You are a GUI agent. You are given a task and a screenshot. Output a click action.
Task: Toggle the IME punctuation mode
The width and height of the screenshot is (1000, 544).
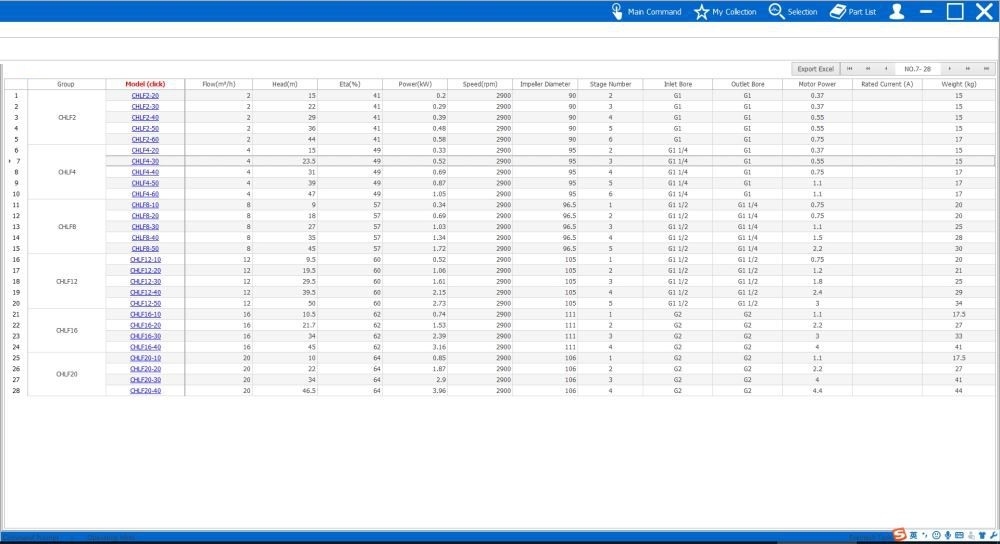tap(925, 536)
